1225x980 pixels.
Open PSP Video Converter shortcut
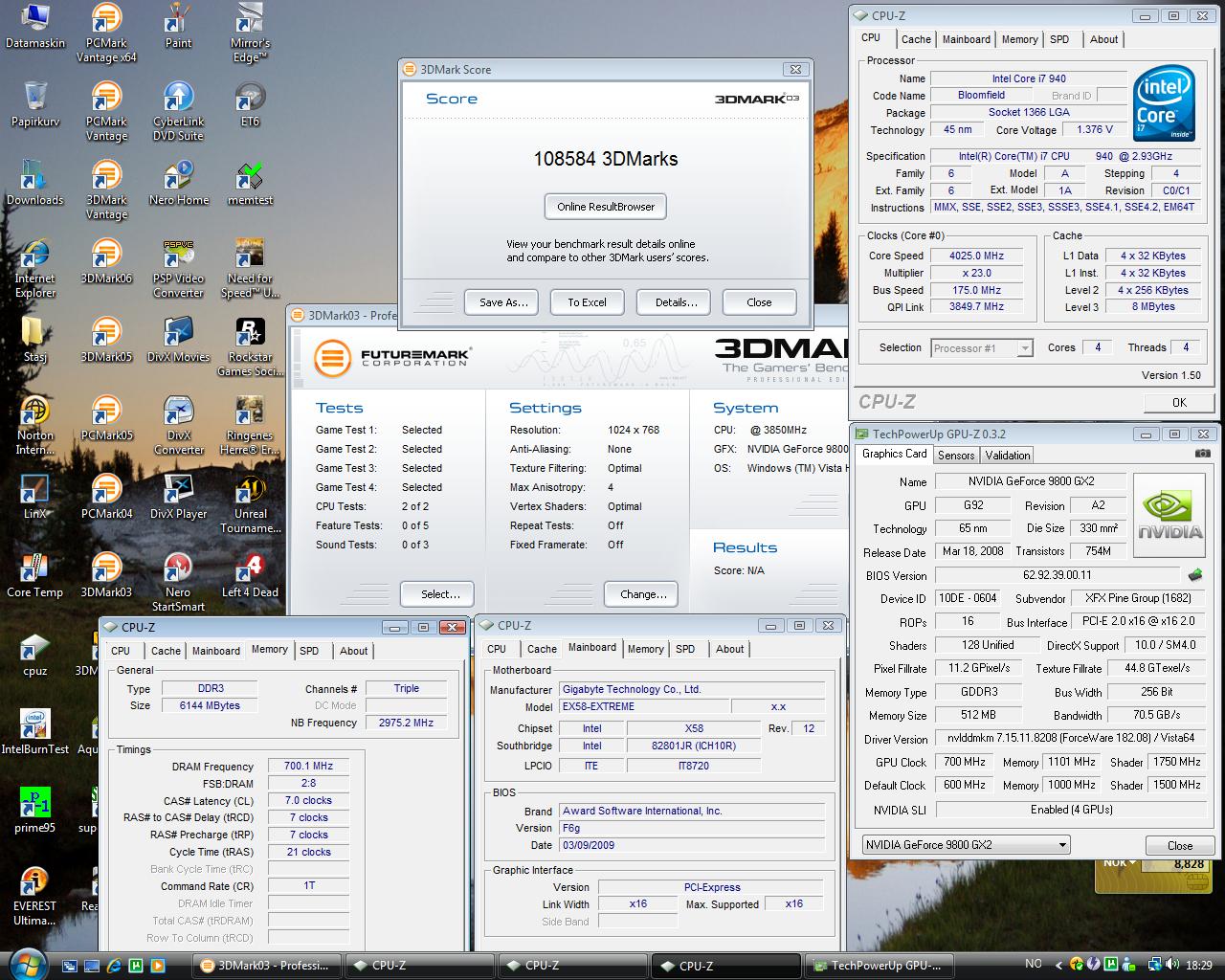178,269
